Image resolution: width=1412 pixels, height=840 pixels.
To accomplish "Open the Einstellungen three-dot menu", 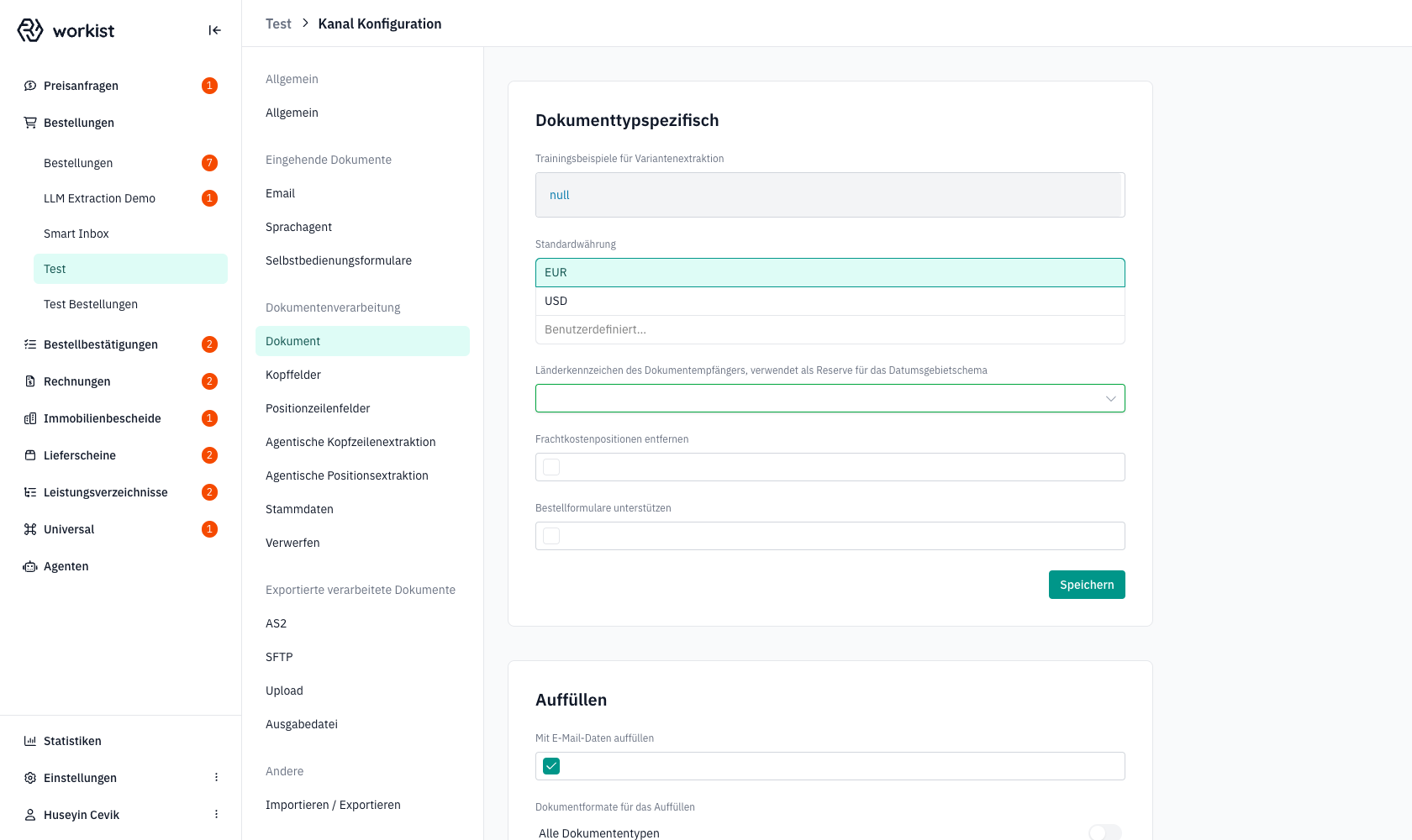I will tap(216, 778).
